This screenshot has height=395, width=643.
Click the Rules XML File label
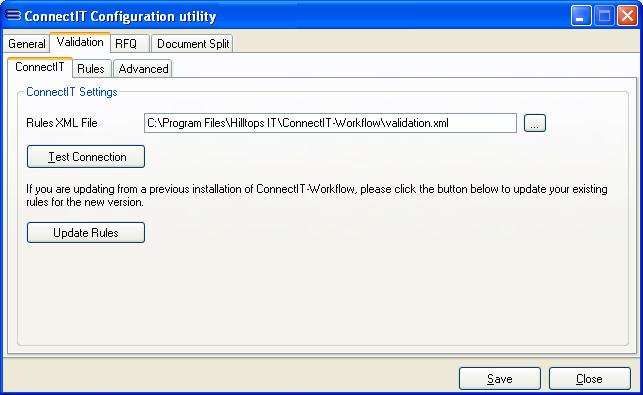pyautogui.click(x=62, y=123)
